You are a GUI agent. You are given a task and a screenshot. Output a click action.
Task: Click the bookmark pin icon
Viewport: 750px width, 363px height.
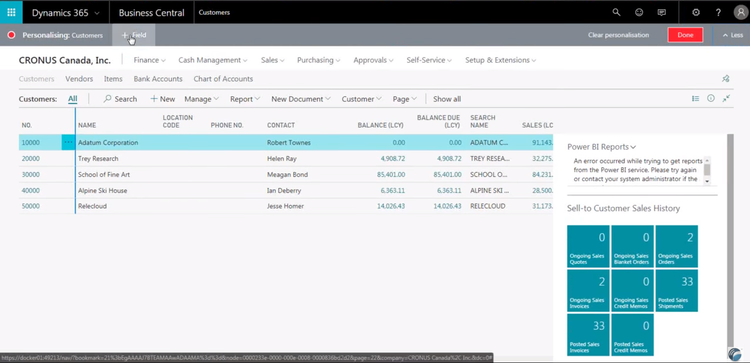pos(726,79)
